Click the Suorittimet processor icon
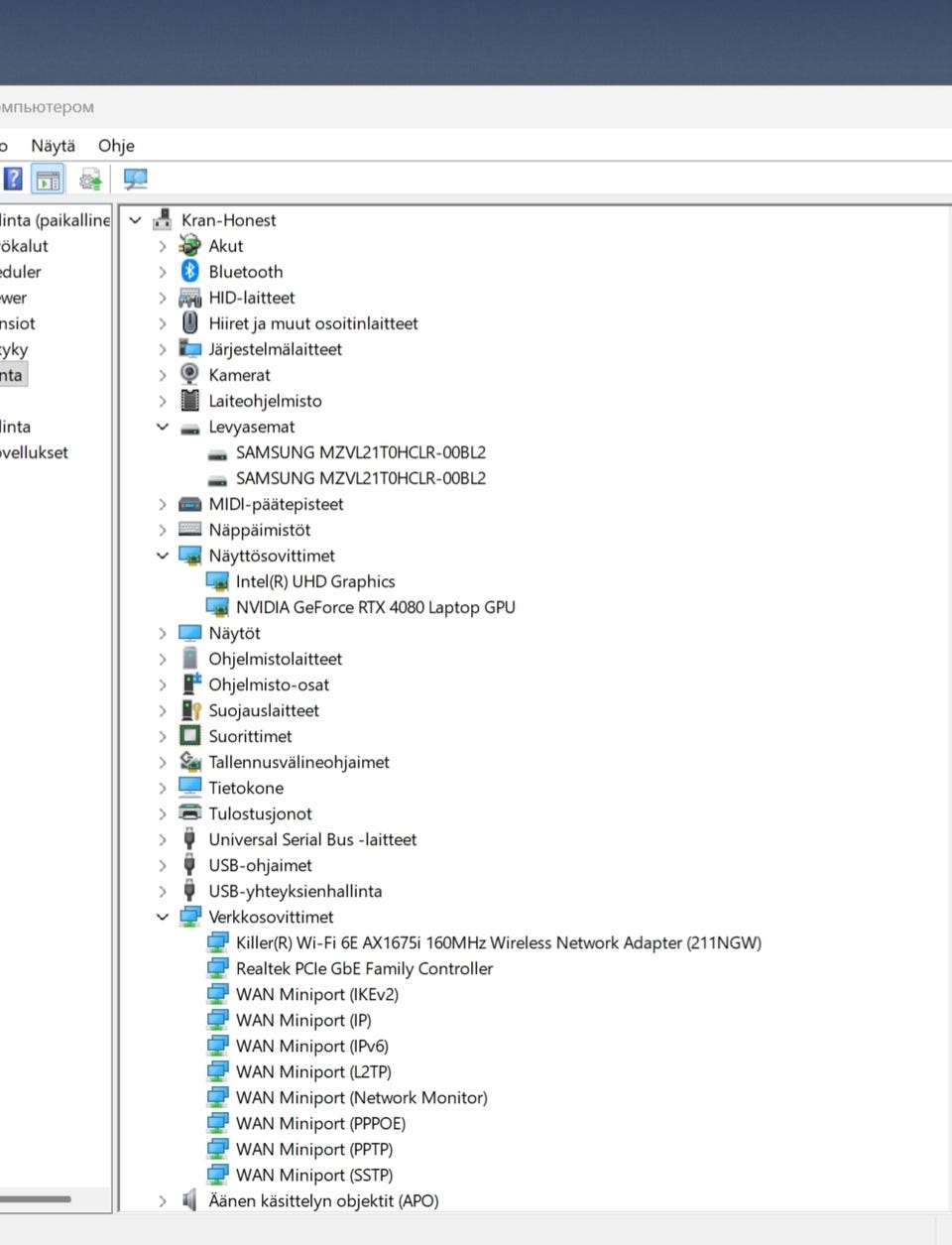This screenshot has height=1245, width=952. 190,735
